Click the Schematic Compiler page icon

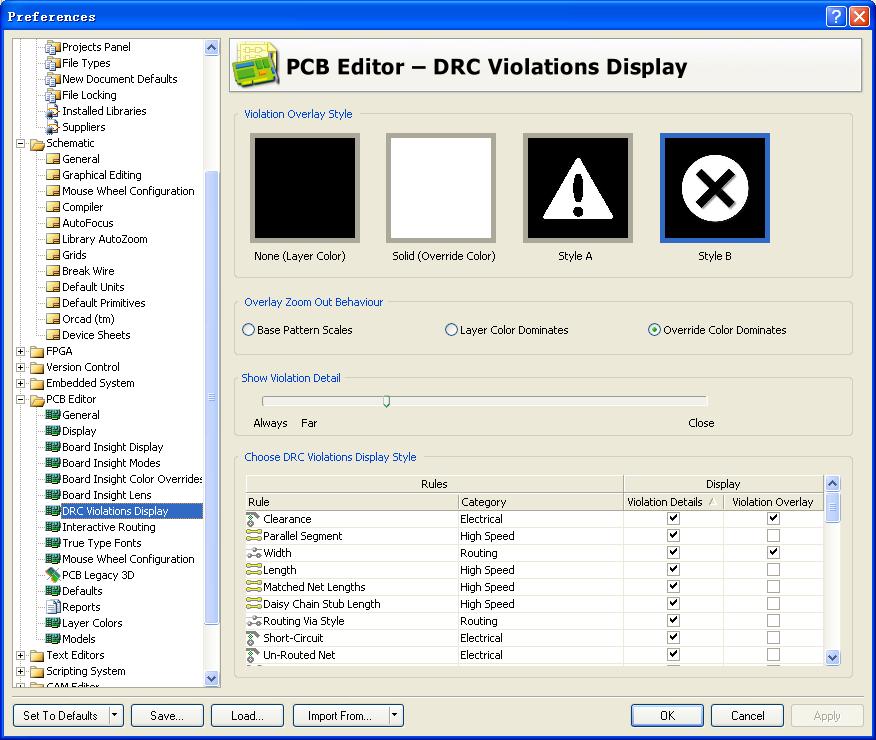pyautogui.click(x=53, y=207)
